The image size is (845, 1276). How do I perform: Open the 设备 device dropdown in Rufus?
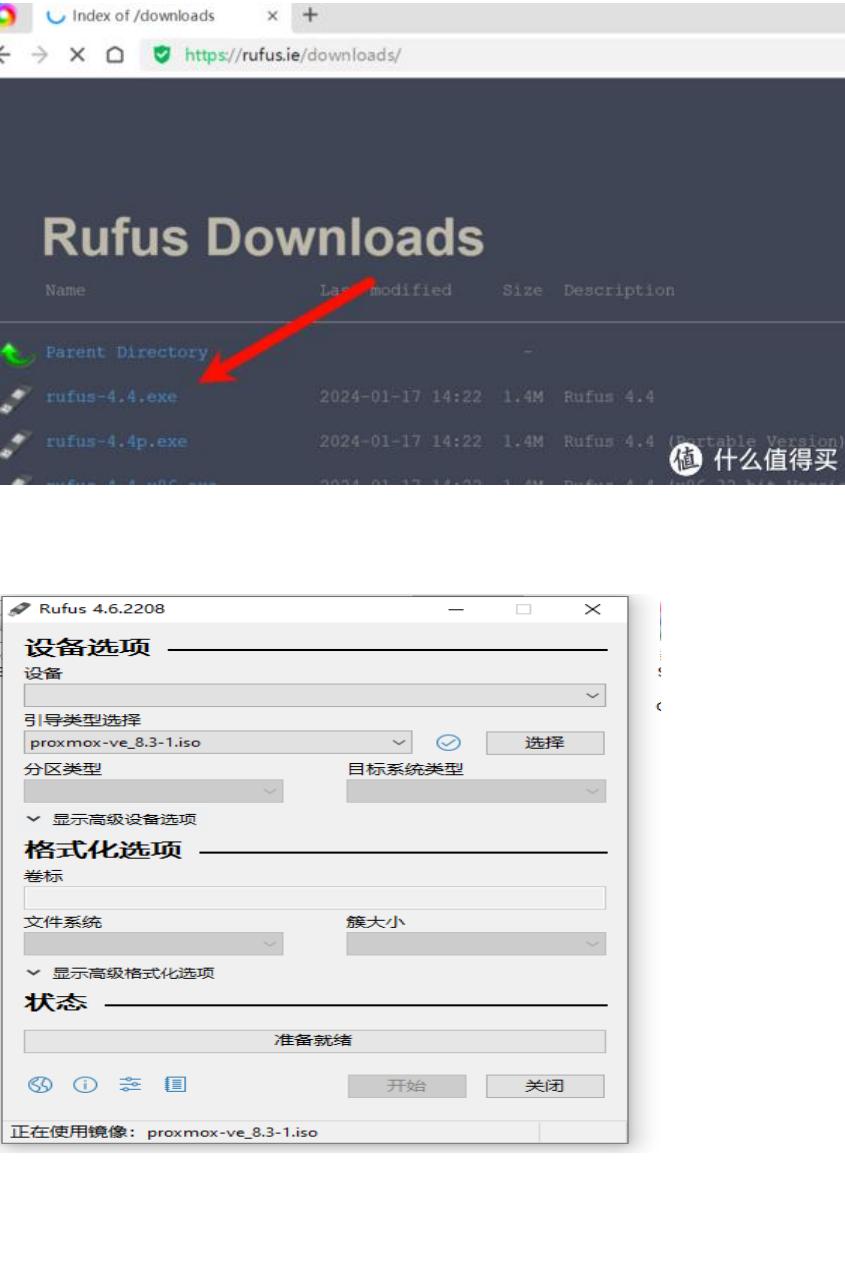click(x=314, y=695)
